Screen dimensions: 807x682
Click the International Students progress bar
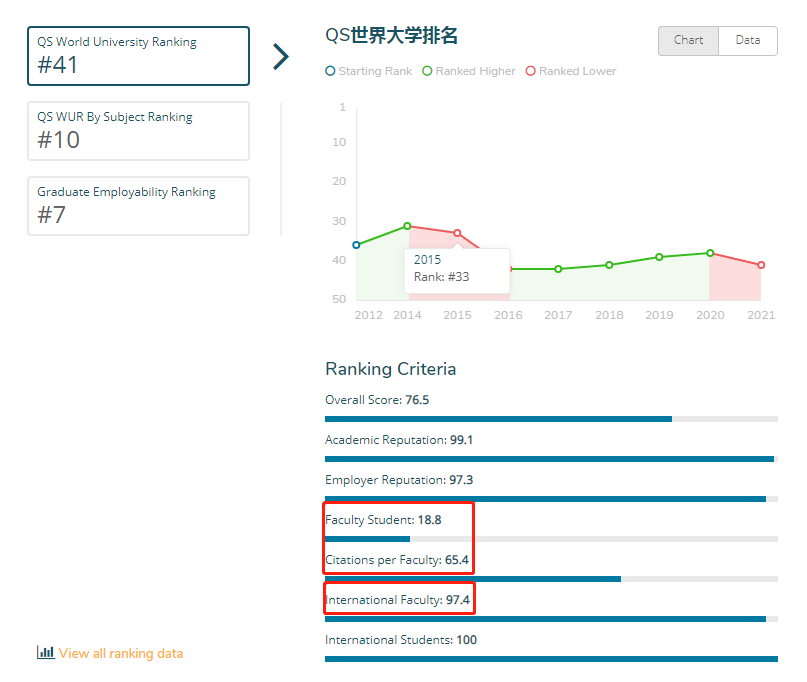[x=551, y=659]
